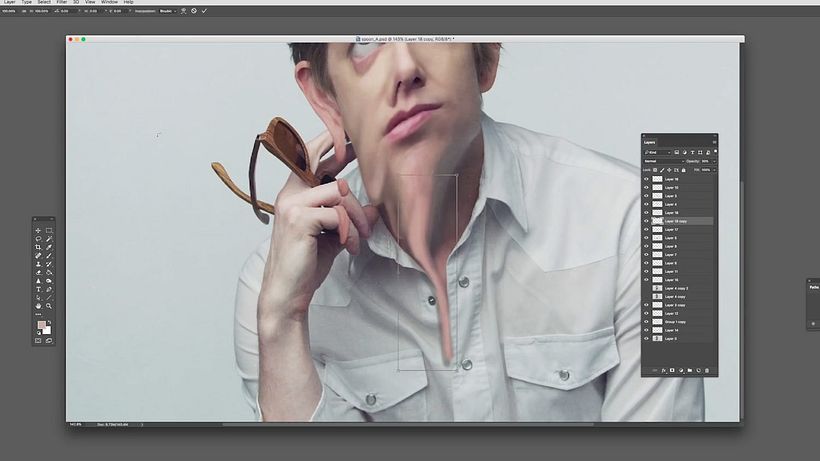Toggle visibility of Layer 12
This screenshot has width=820, height=461.
point(646,314)
